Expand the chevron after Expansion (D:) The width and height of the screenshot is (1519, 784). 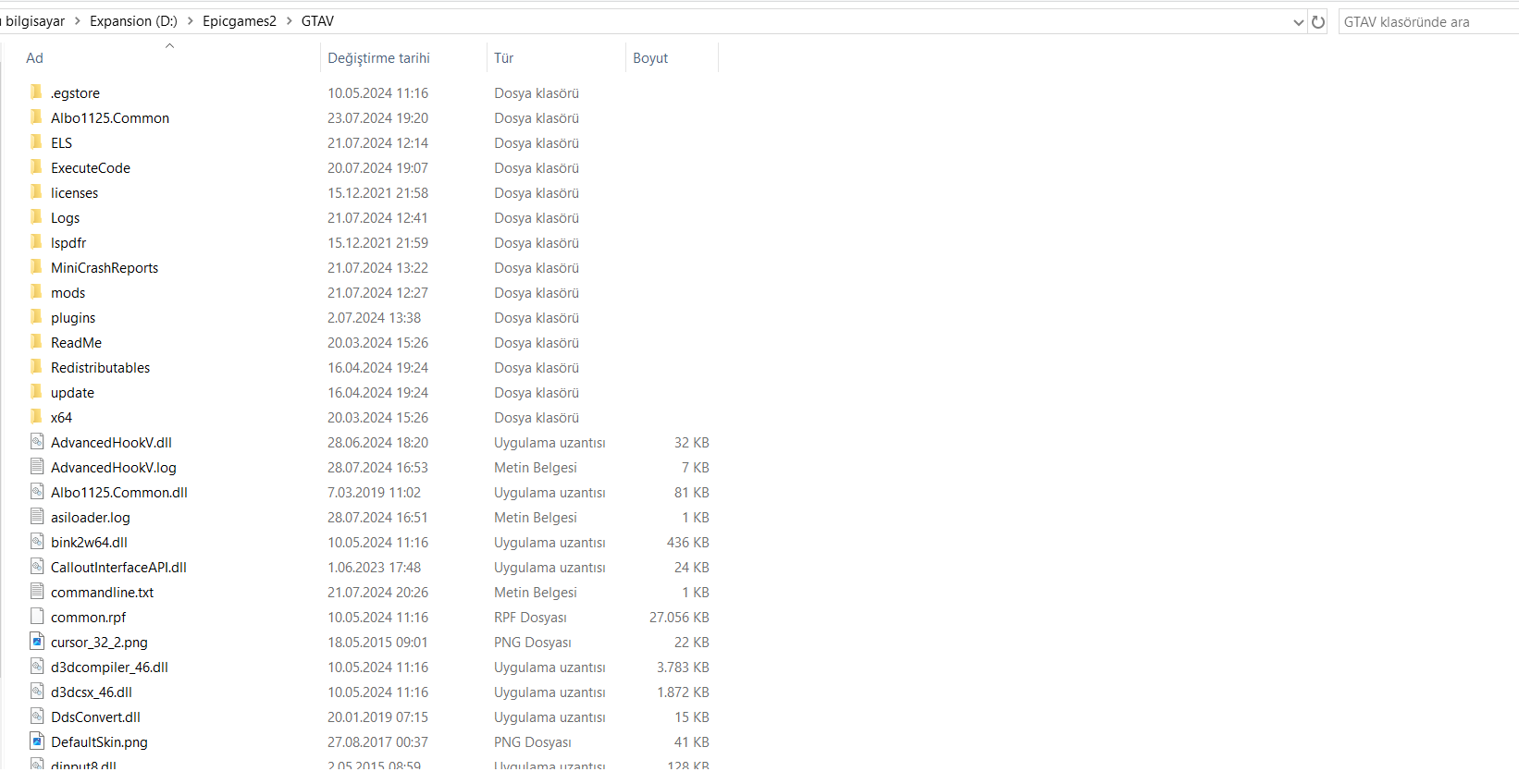point(191,21)
